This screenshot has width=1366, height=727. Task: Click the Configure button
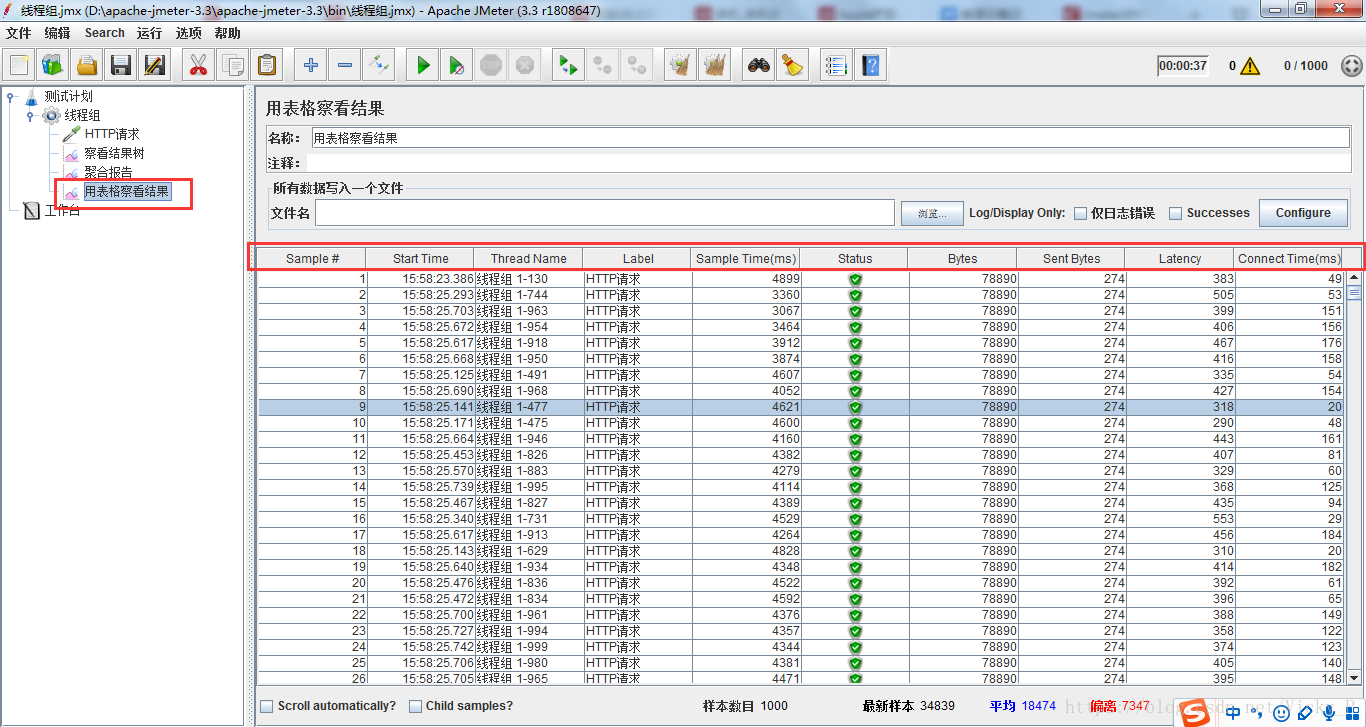tap(1303, 213)
